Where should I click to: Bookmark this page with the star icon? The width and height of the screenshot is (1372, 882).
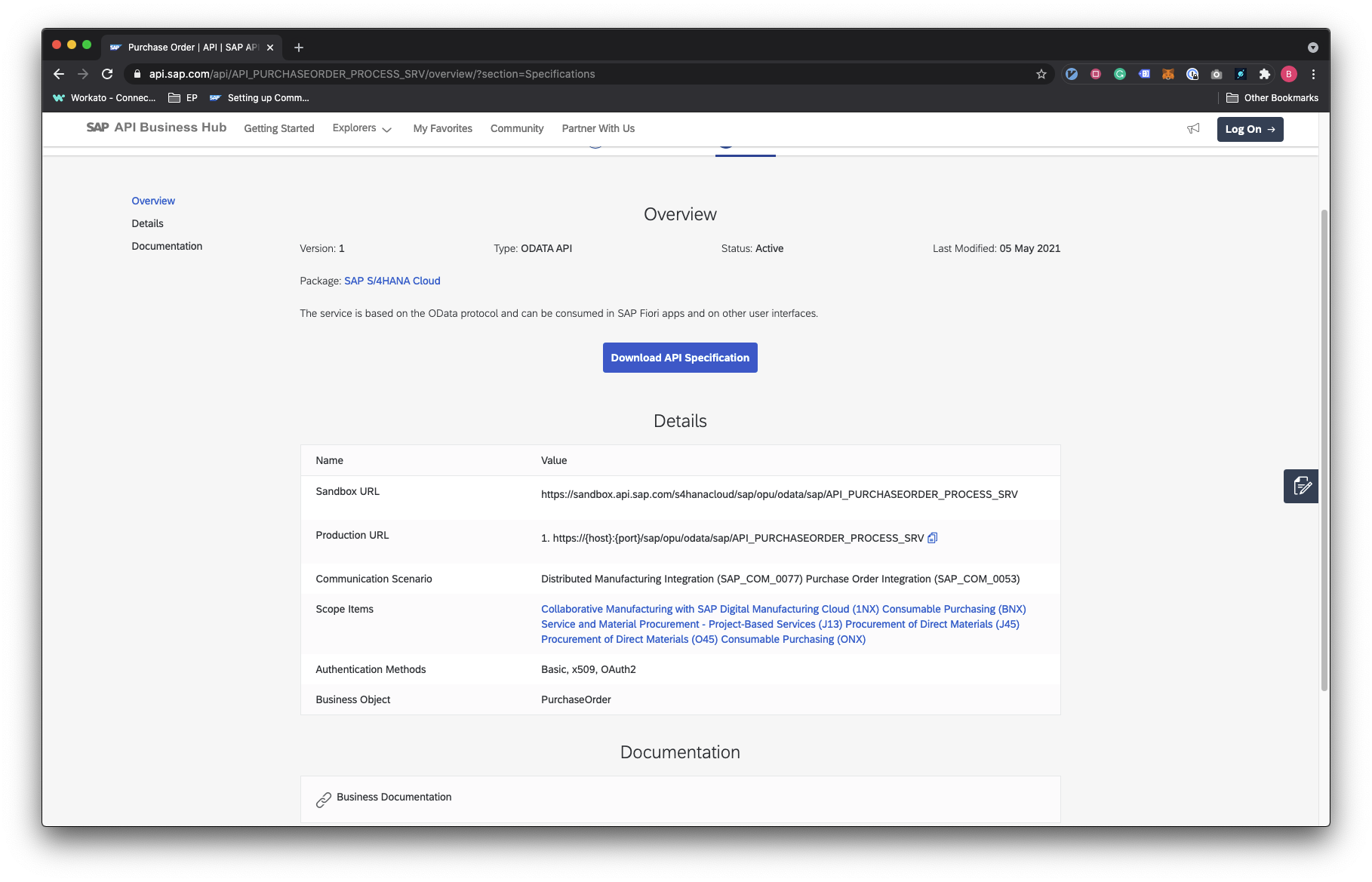tap(1041, 74)
